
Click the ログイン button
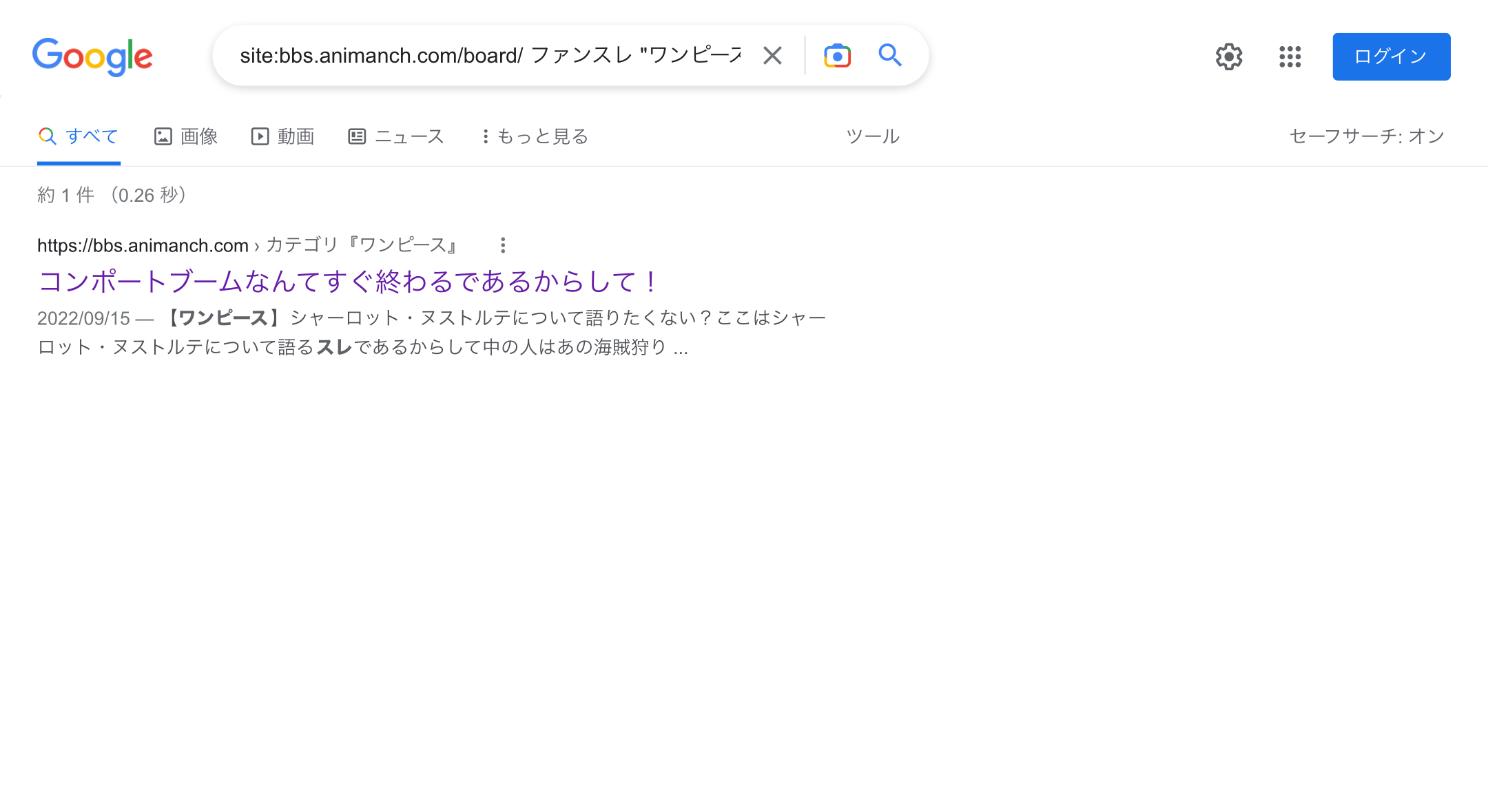(1391, 56)
